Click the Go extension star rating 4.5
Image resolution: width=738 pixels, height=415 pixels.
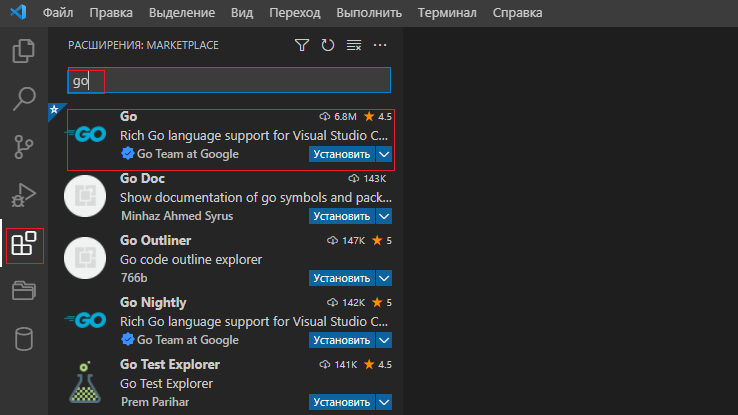tap(377, 116)
